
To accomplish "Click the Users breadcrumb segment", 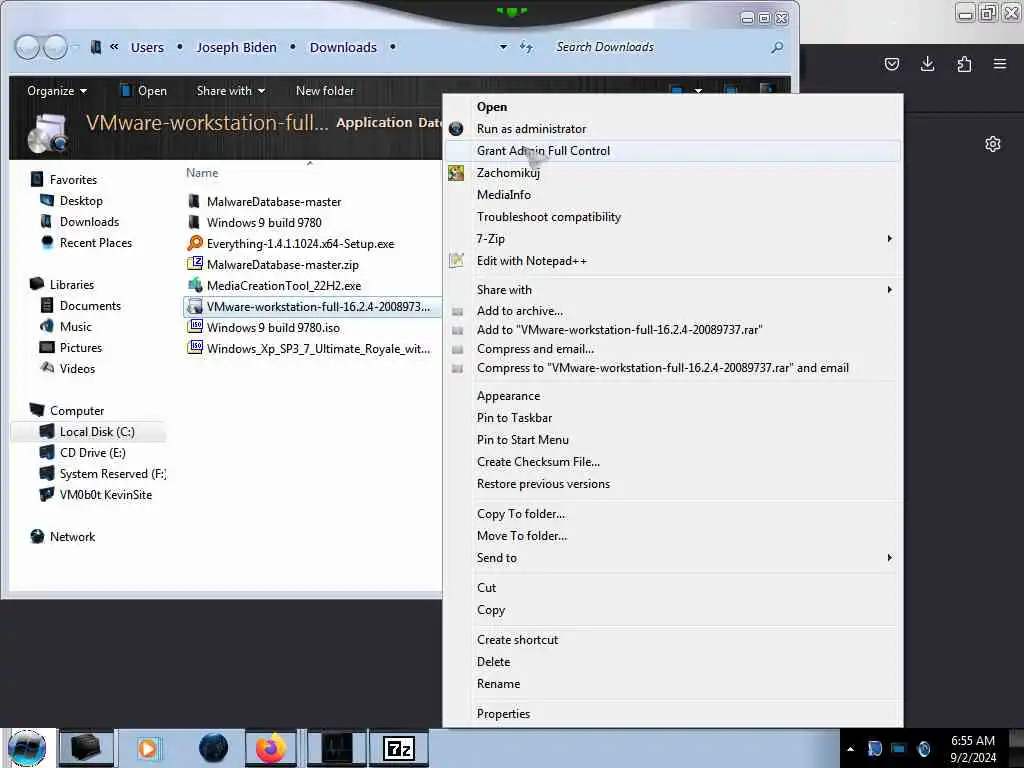I will [147, 47].
